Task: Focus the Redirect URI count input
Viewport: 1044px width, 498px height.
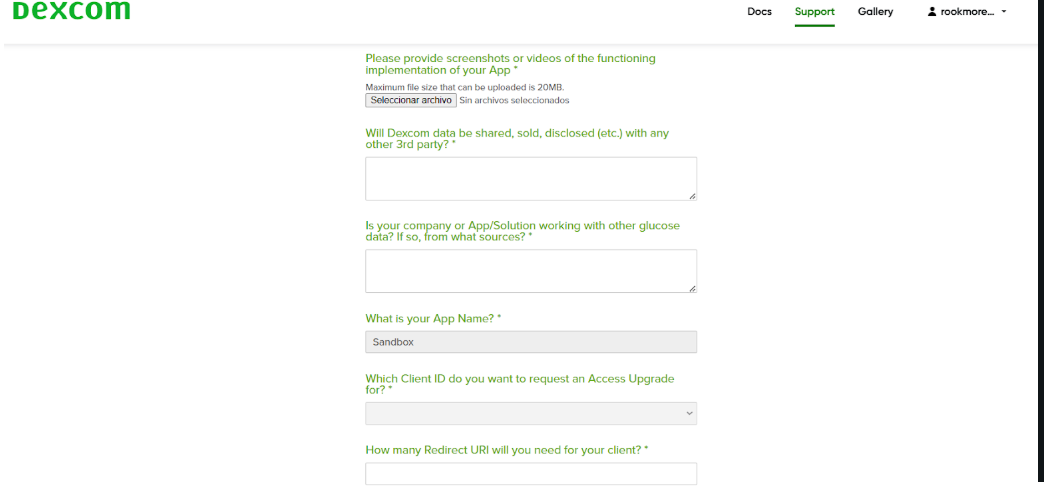Action: 530,474
